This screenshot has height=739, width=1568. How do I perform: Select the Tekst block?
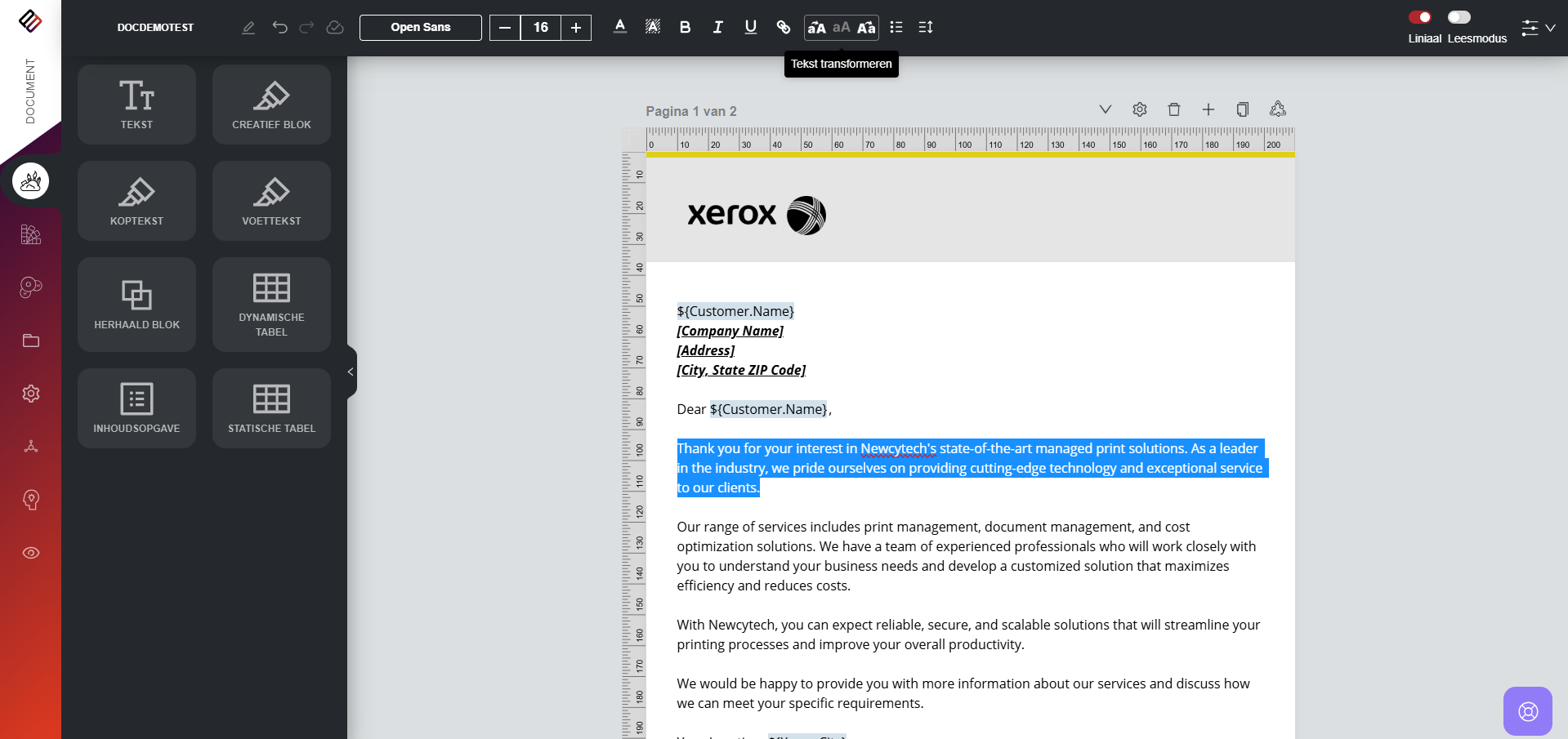(x=136, y=105)
